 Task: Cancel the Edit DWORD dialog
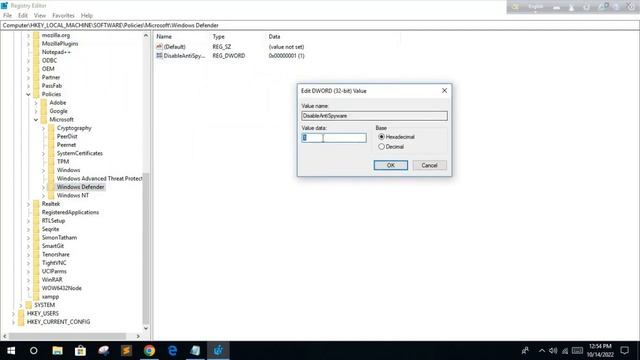click(x=429, y=165)
